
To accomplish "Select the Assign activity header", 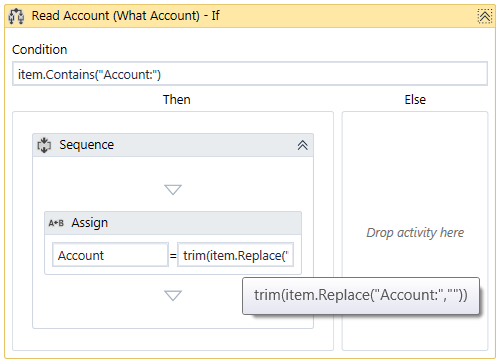I will tap(173, 223).
